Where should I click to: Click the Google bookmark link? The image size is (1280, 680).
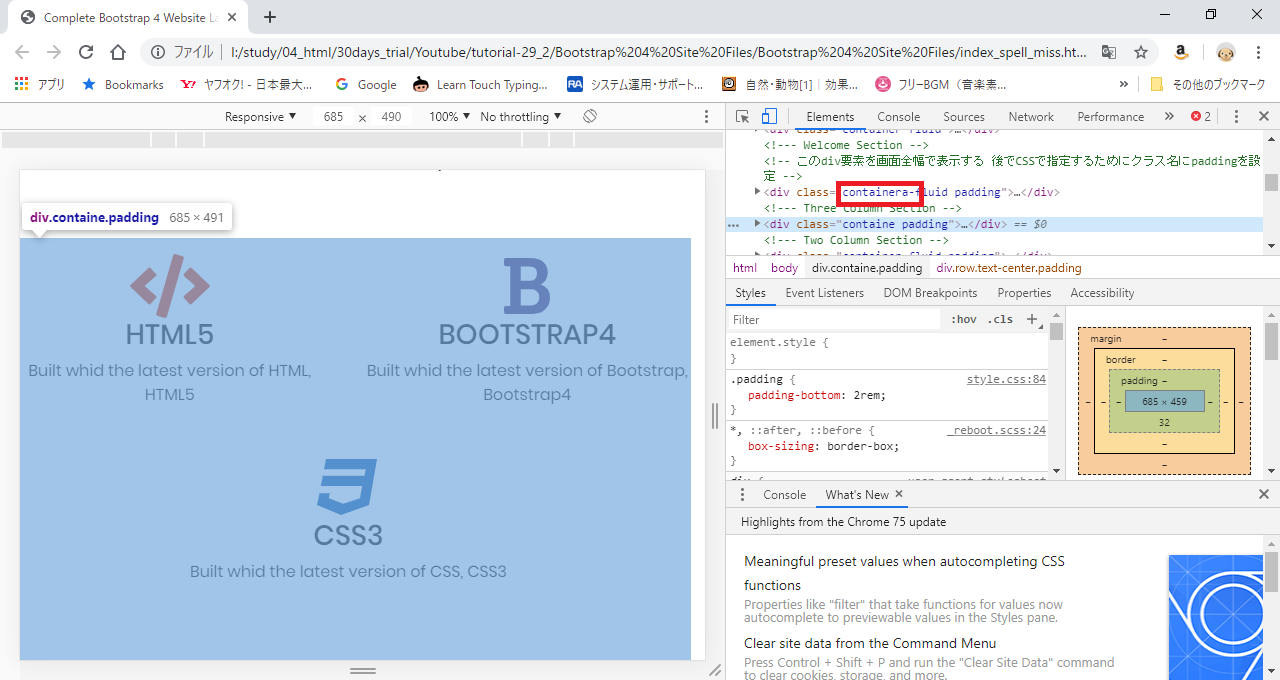pyautogui.click(x=366, y=85)
